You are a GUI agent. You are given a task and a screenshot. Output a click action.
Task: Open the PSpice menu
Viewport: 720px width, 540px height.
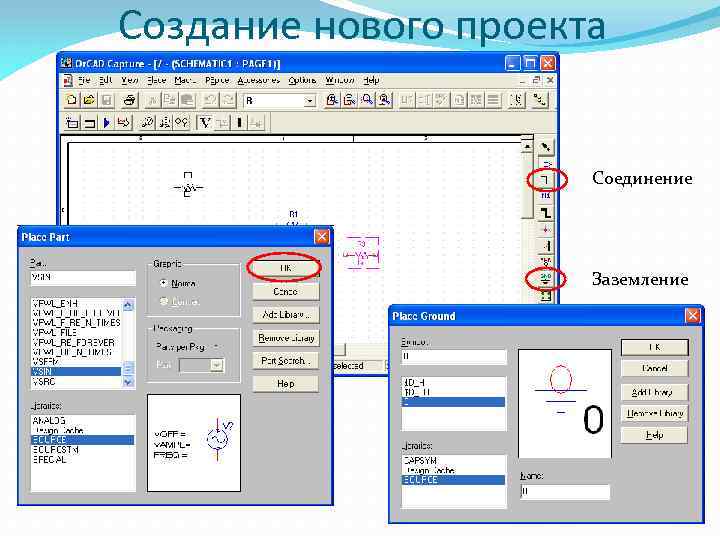[217, 80]
